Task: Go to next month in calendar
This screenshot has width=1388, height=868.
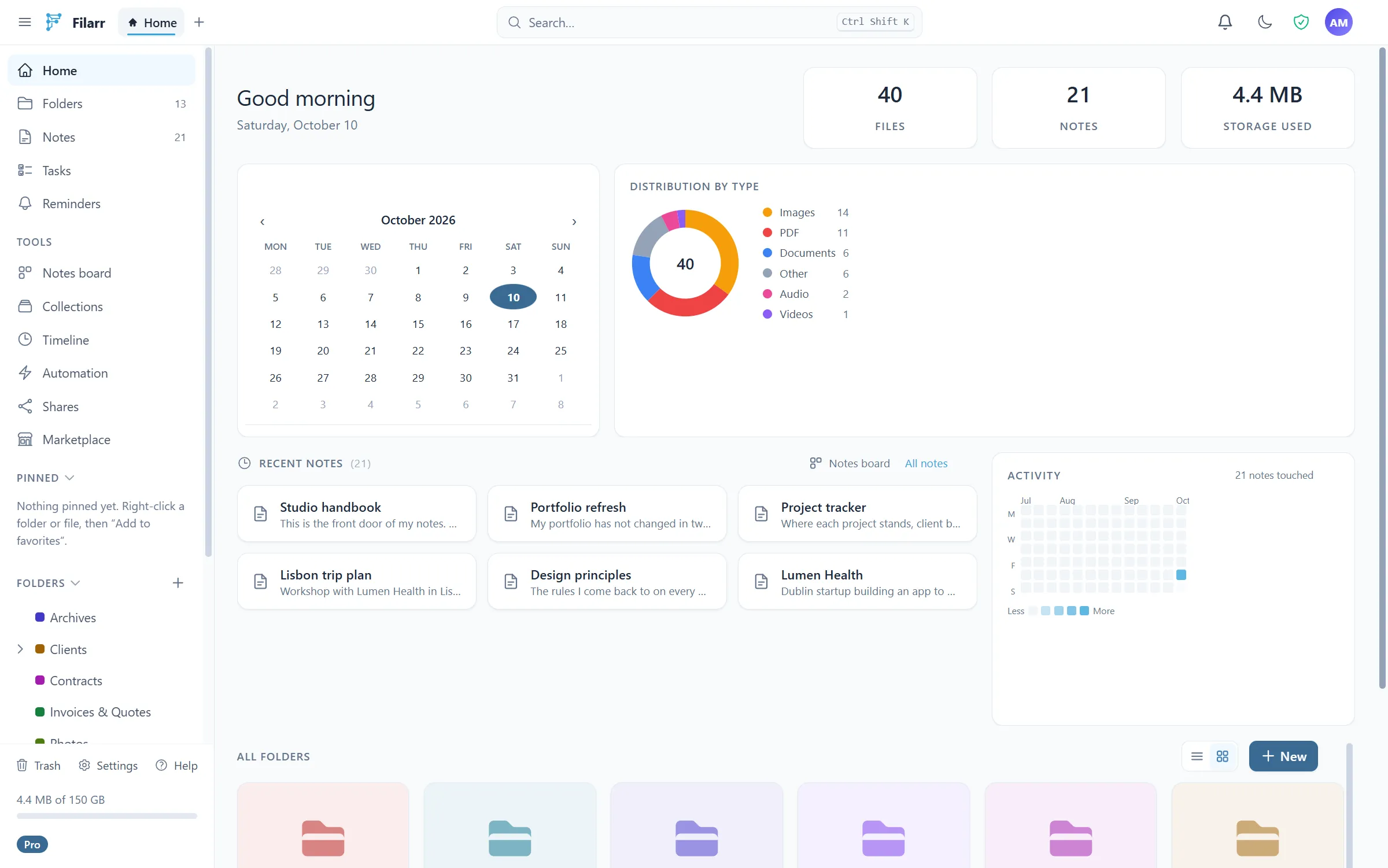Action: click(574, 221)
